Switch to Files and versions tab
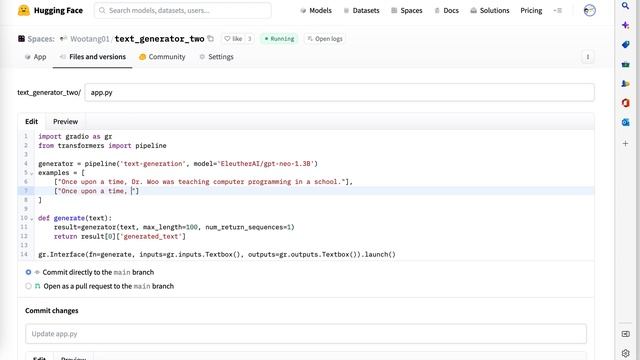The width and height of the screenshot is (640, 360). 93,57
